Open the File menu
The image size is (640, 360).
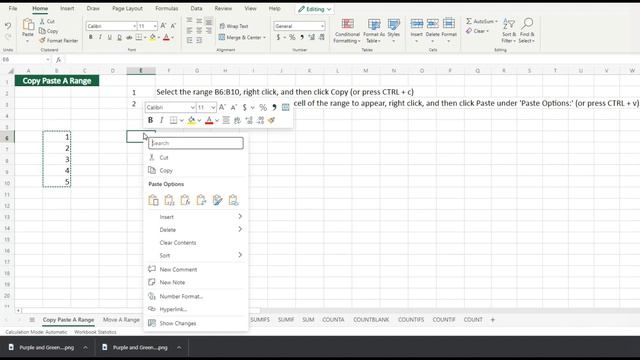13,9
